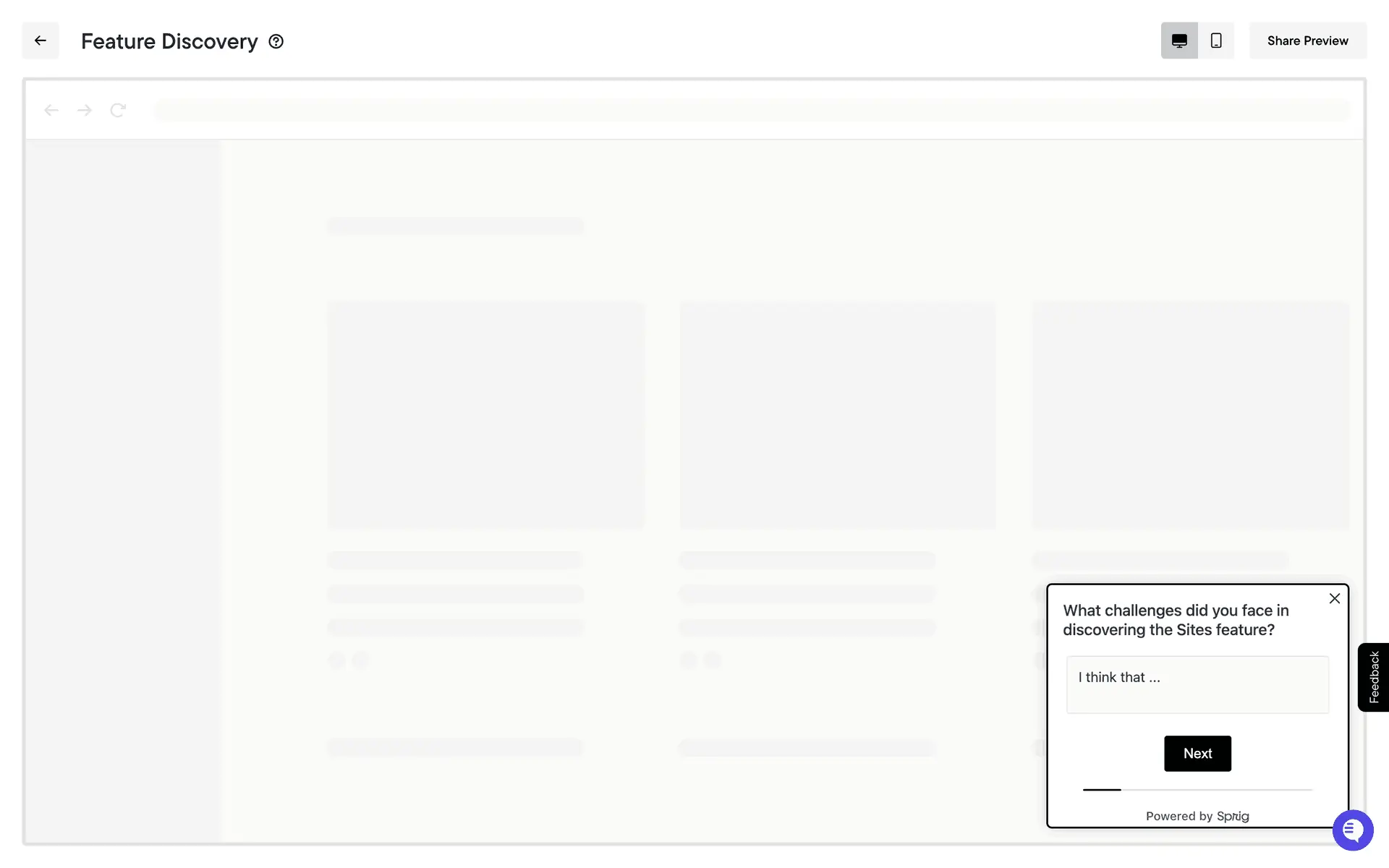This screenshot has width=1389, height=868.
Task: Focus the "I think that ..." text field
Action: tap(1197, 684)
